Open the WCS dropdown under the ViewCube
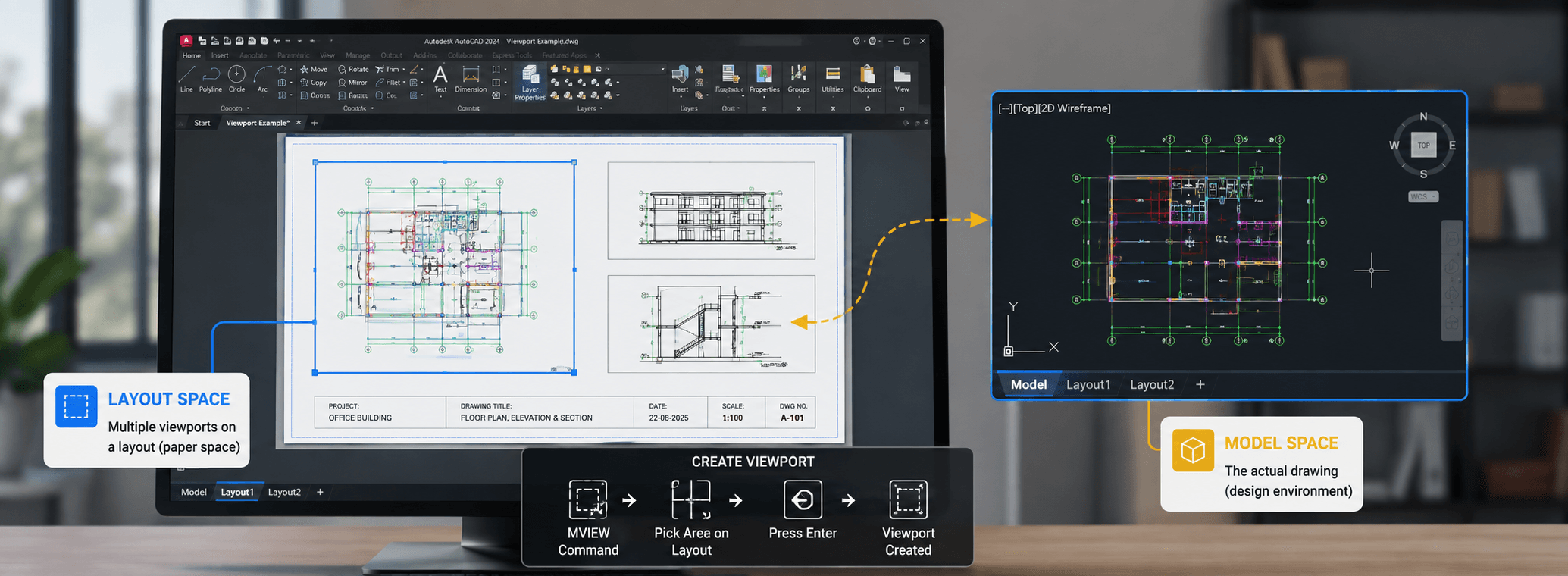The height and width of the screenshot is (576, 1568). coord(1423,196)
